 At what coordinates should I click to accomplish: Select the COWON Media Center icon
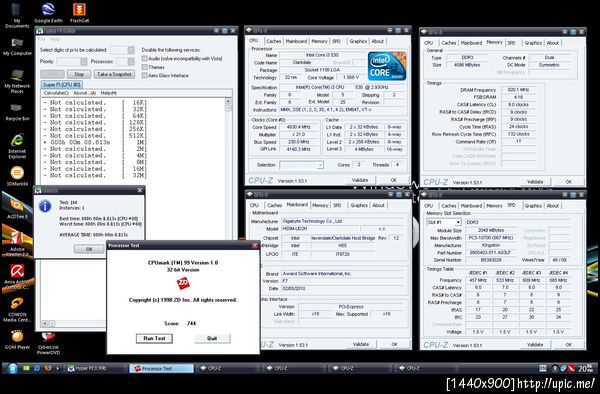click(17, 309)
